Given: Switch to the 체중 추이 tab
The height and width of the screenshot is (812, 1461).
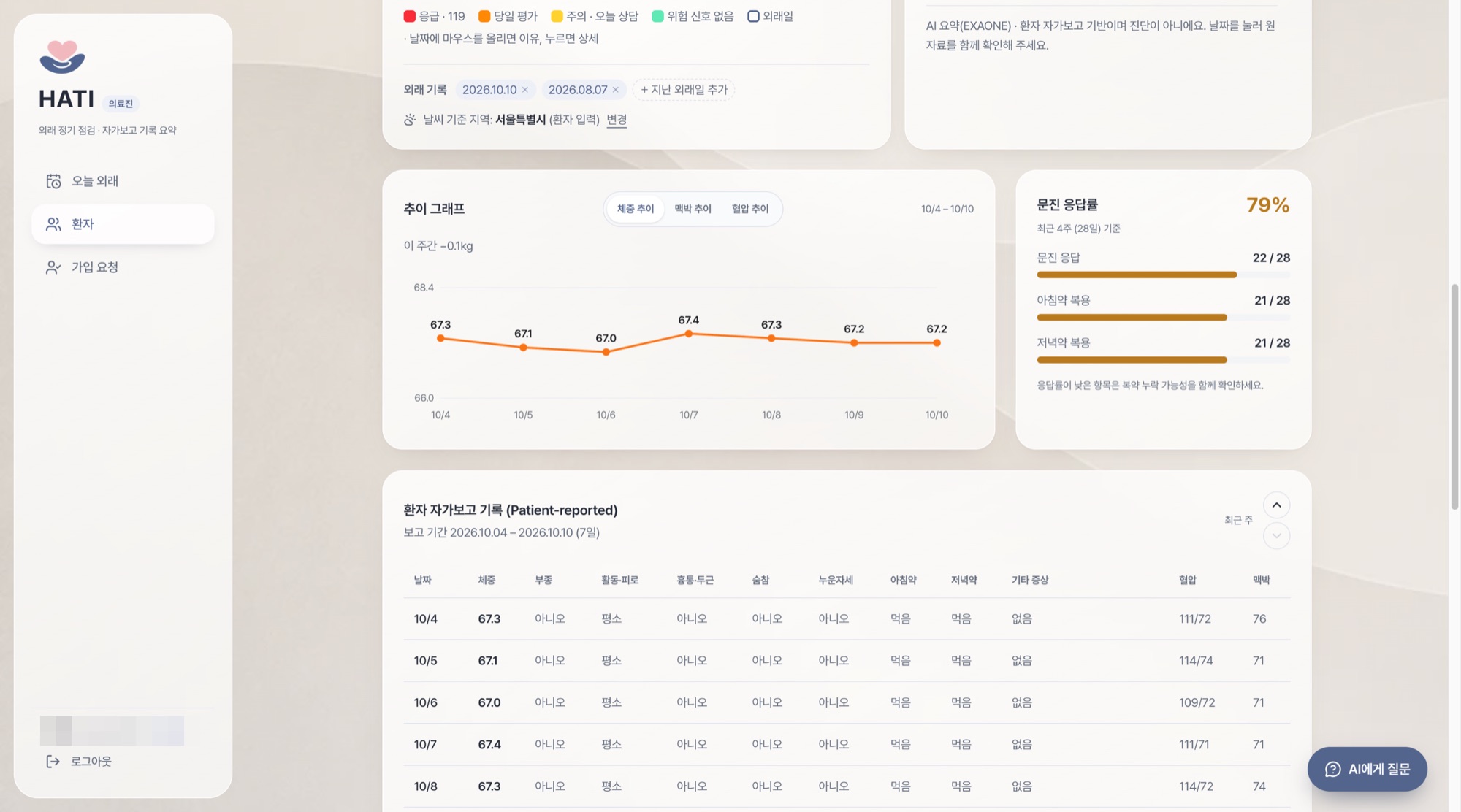Looking at the screenshot, I should pyautogui.click(x=636, y=209).
